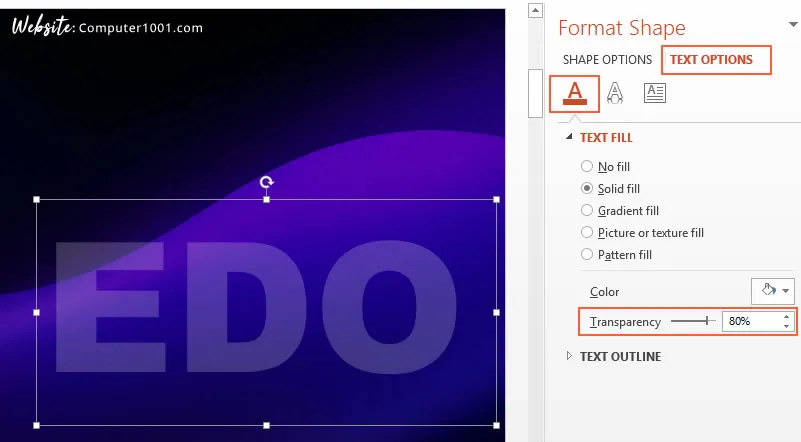Click the paint bucket color icon
The width and height of the screenshot is (801, 442).
[x=767, y=291]
